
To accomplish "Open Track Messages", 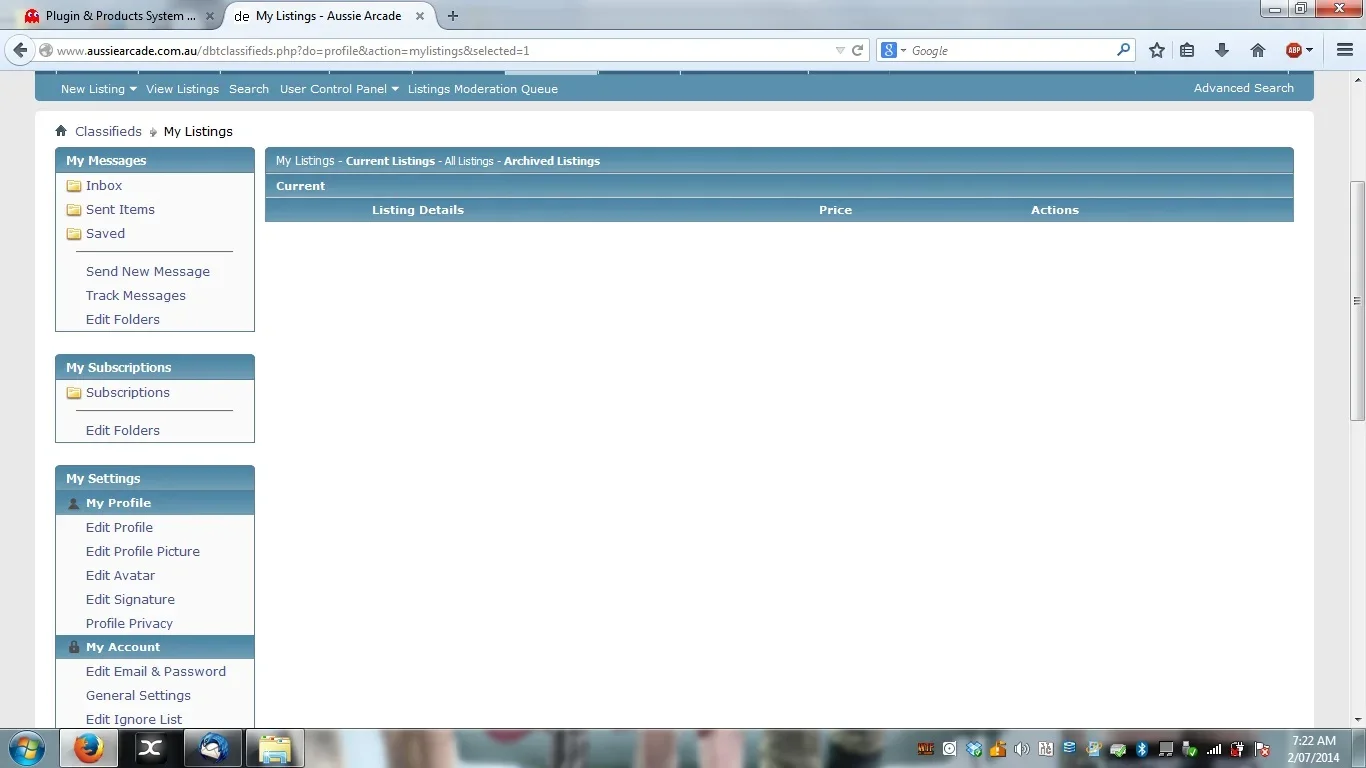I will click(x=136, y=296).
